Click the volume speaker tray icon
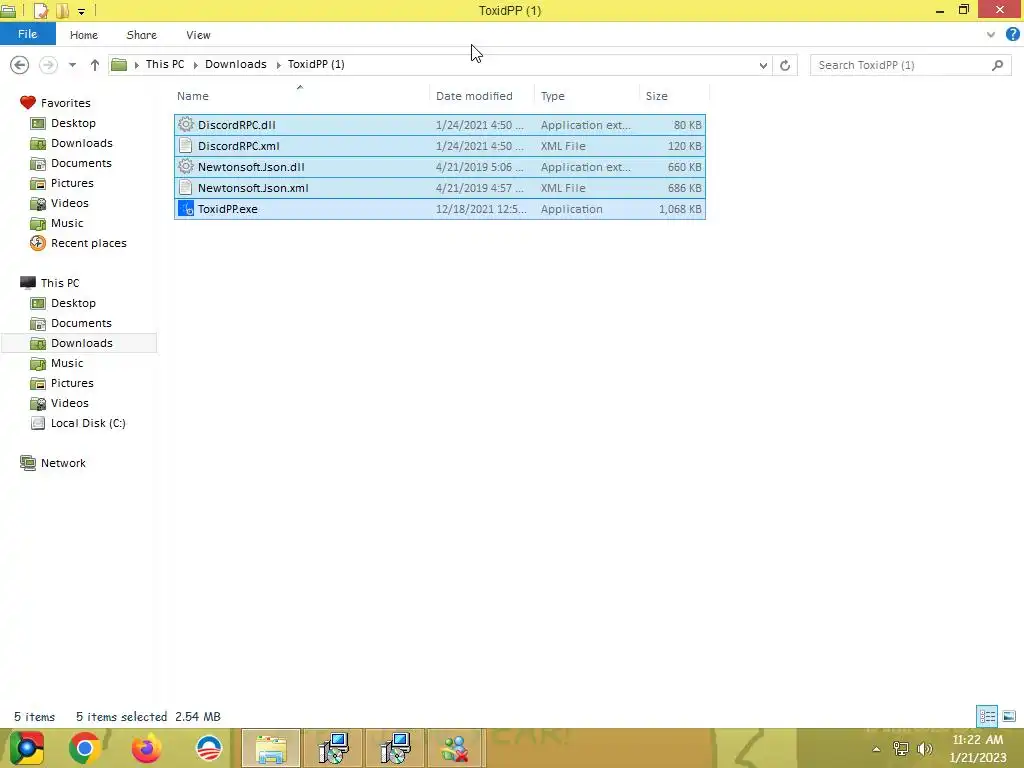The width and height of the screenshot is (1024, 768). pyautogui.click(x=924, y=749)
